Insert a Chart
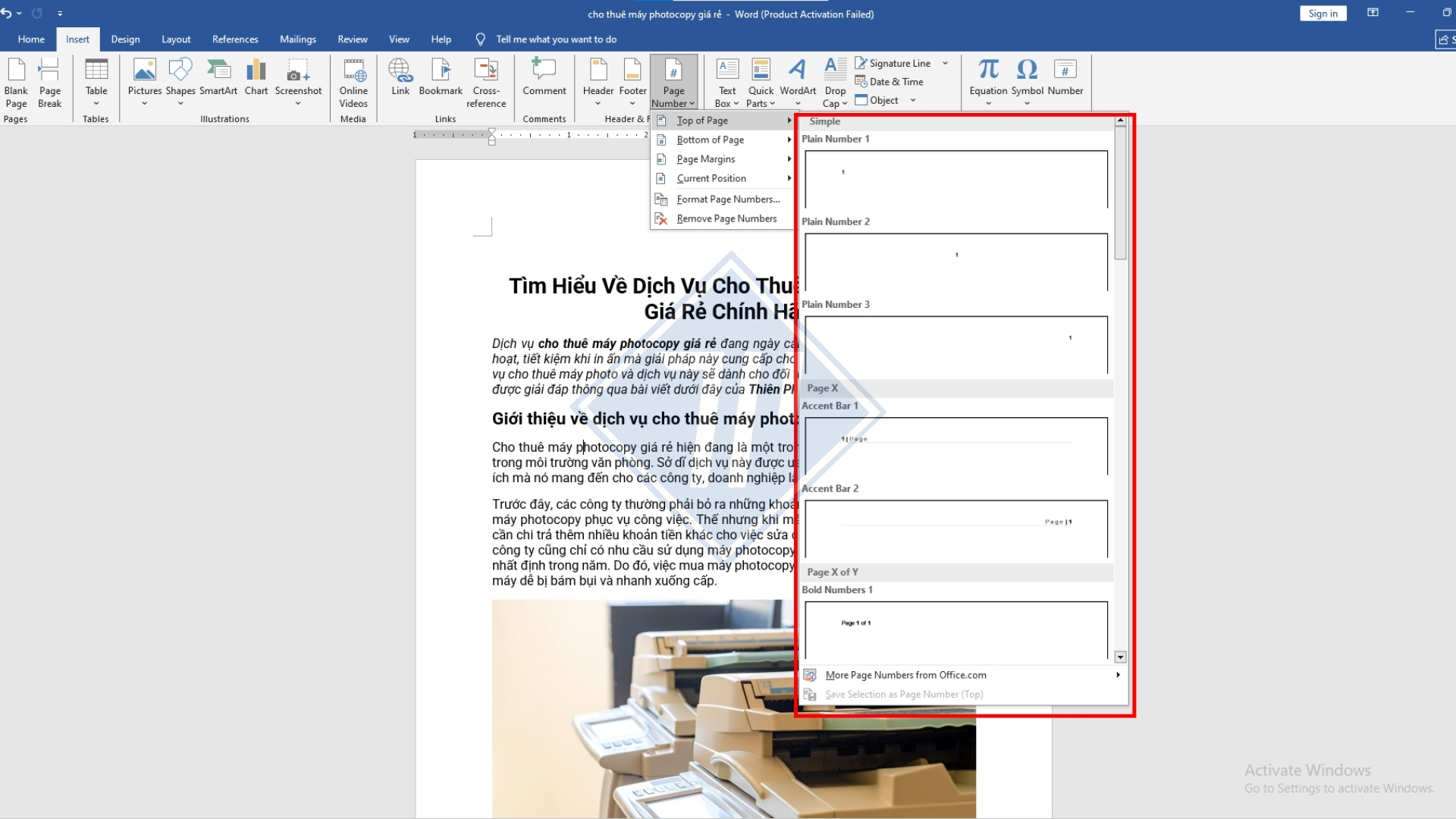Screen dimensions: 1456x819 [256, 80]
